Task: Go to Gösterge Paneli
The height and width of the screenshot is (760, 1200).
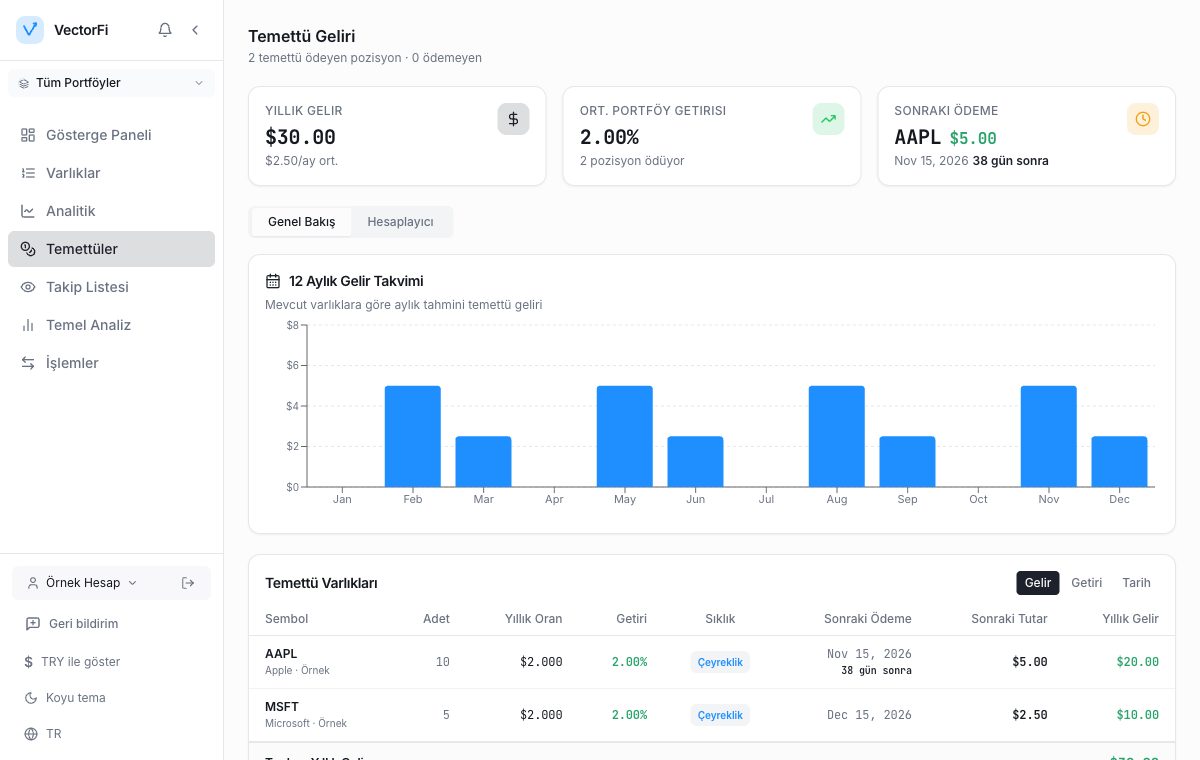Action: coord(111,135)
